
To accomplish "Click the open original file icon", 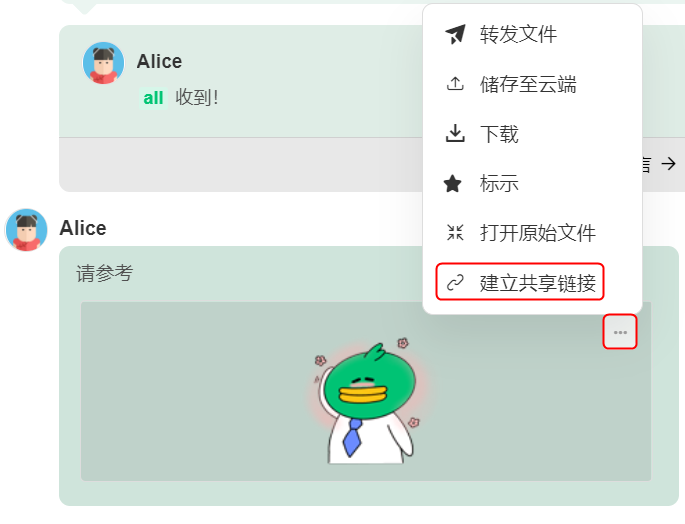I will click(x=455, y=233).
